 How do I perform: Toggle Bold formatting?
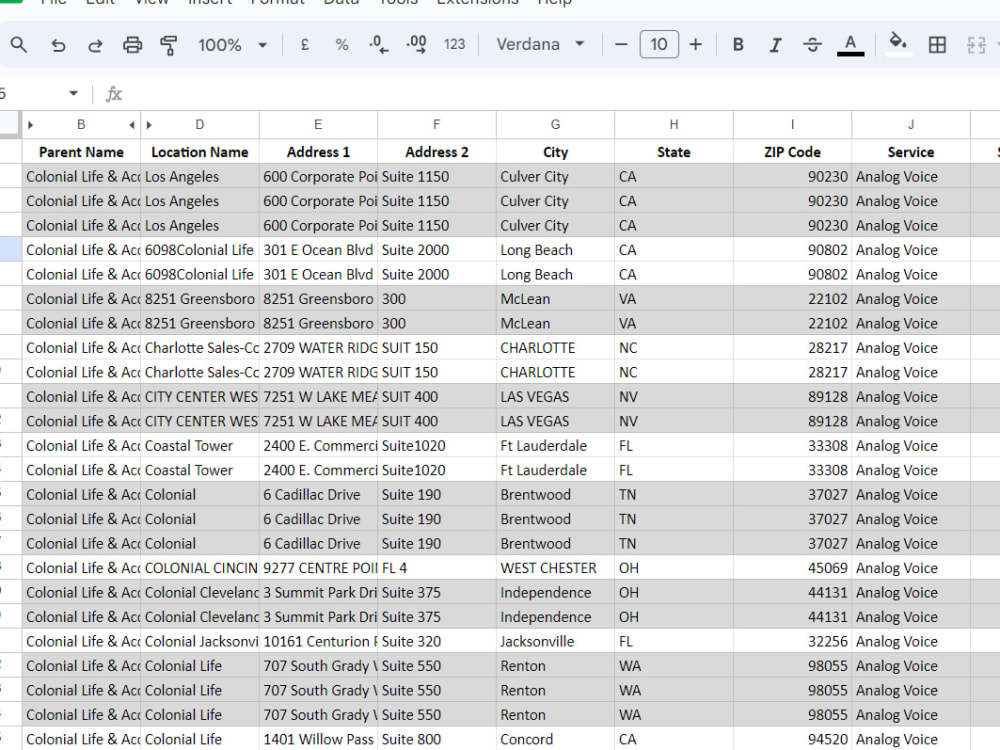pyautogui.click(x=738, y=45)
